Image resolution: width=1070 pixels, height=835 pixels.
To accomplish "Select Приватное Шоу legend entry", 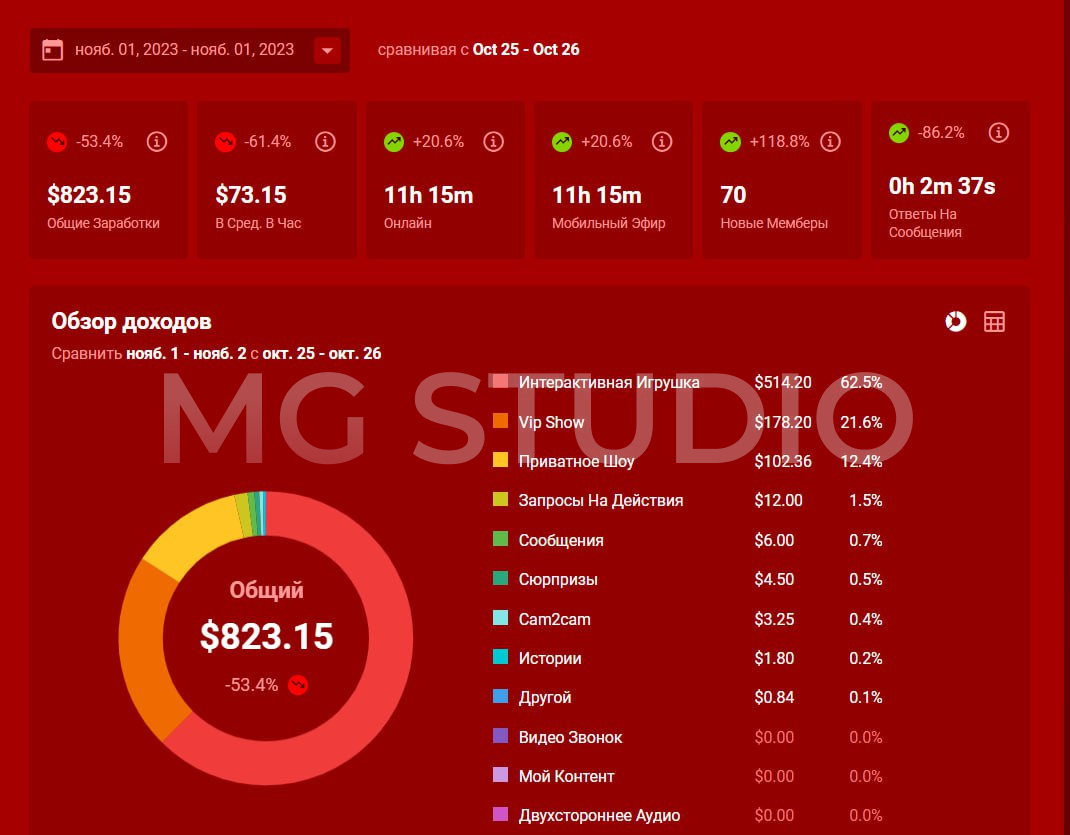I will [576, 462].
